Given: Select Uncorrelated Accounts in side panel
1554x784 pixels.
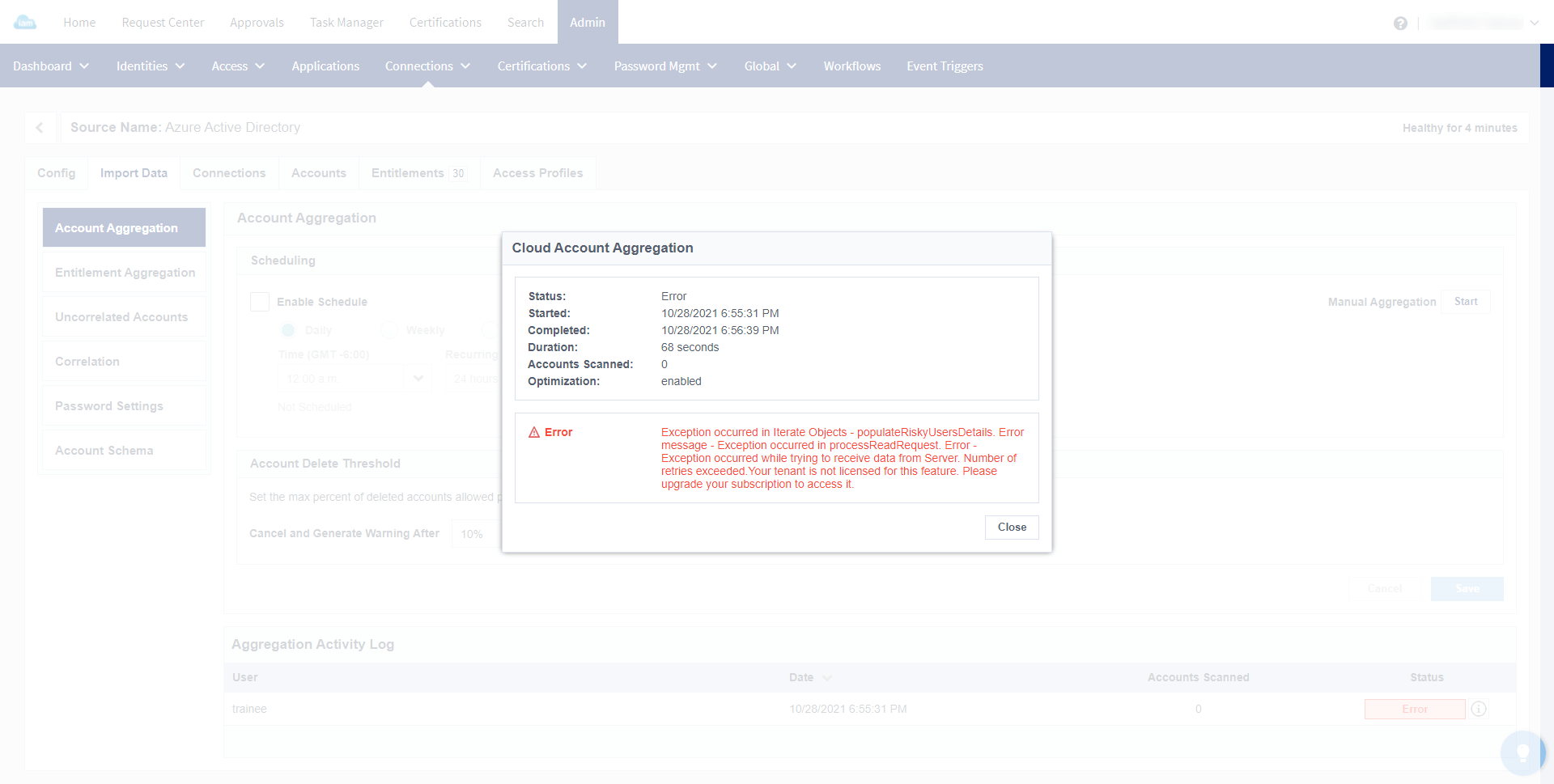Looking at the screenshot, I should (x=124, y=316).
